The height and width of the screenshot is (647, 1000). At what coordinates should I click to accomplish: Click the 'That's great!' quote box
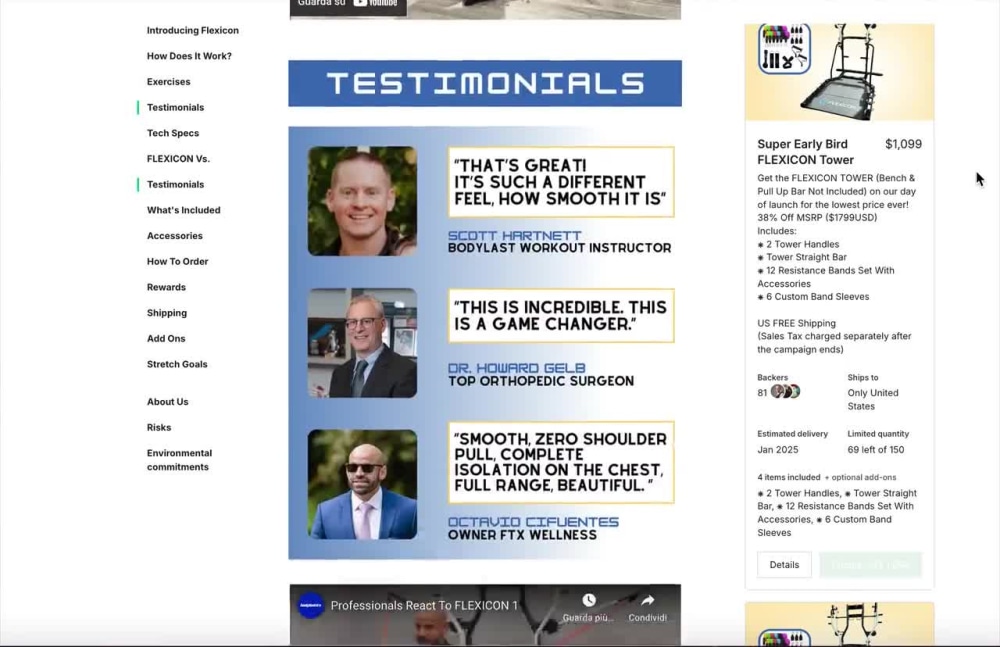[x=561, y=182]
